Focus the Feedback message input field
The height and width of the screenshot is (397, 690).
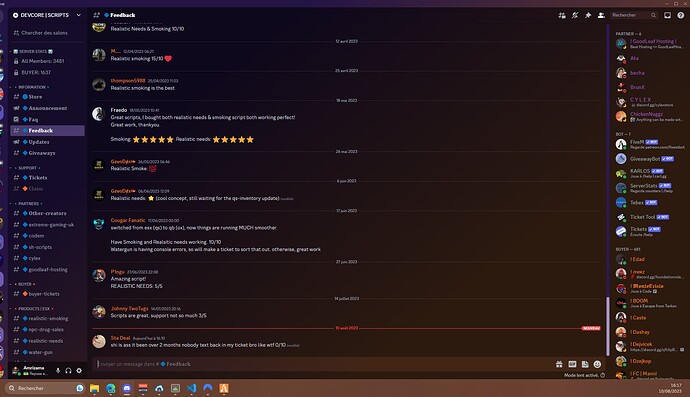[x=323, y=364]
